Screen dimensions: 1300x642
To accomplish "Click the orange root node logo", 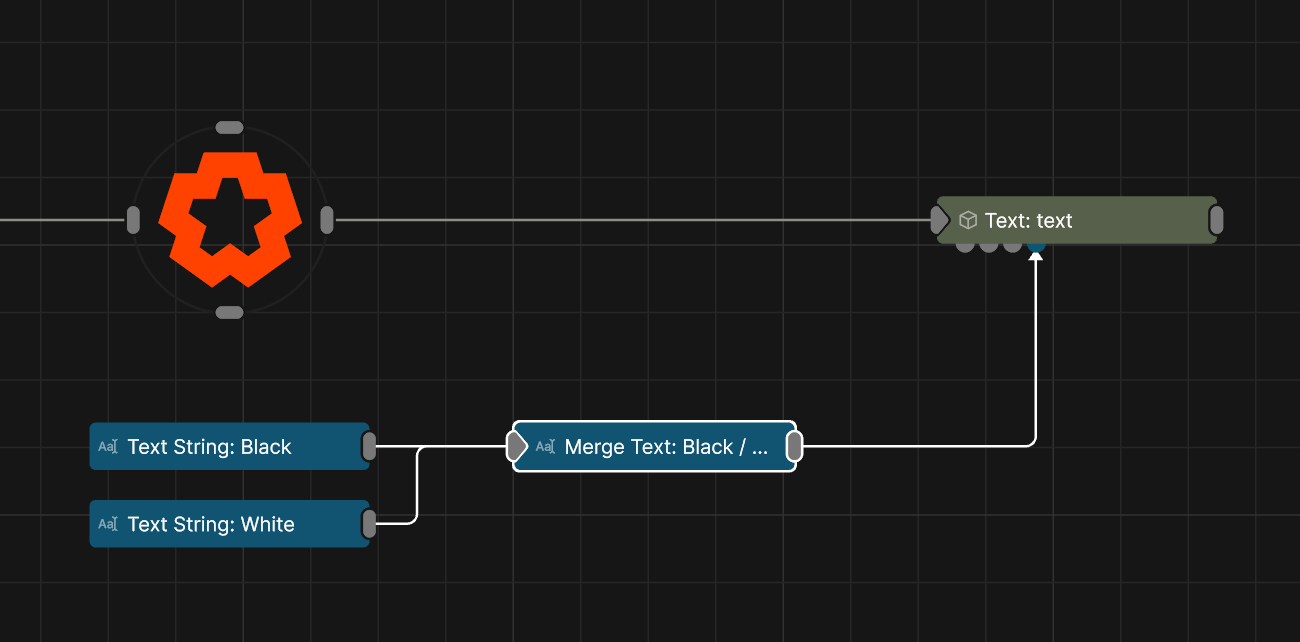I will 230,220.
